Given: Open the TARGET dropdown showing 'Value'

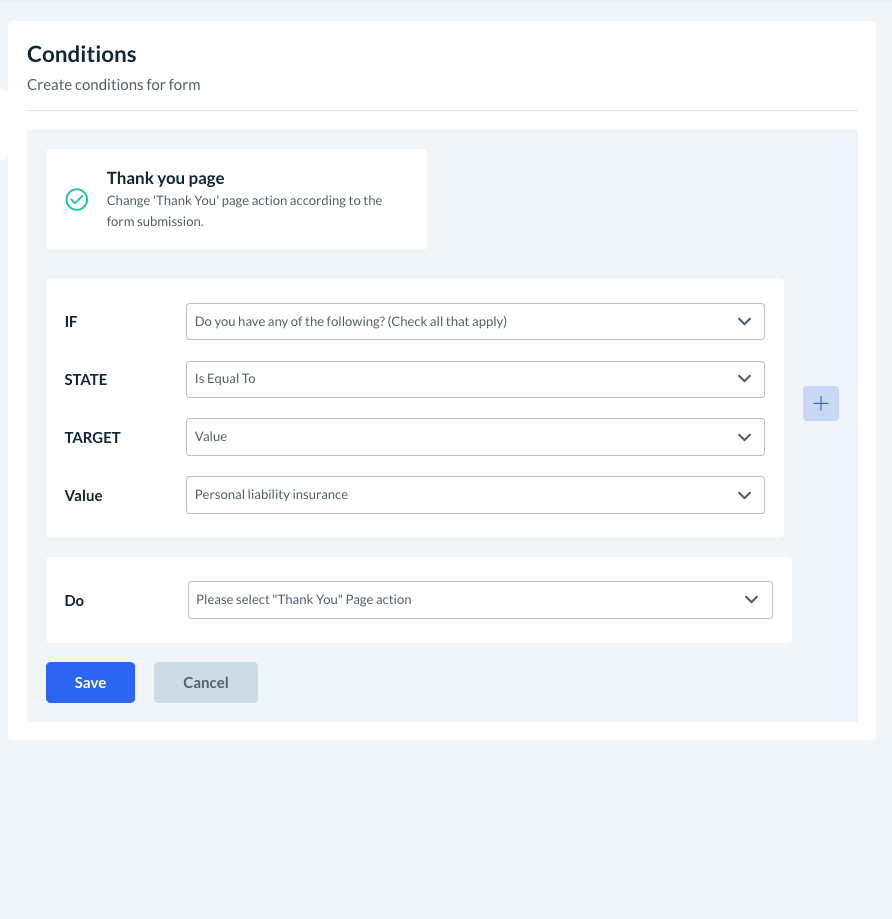Looking at the screenshot, I should (460, 437).
